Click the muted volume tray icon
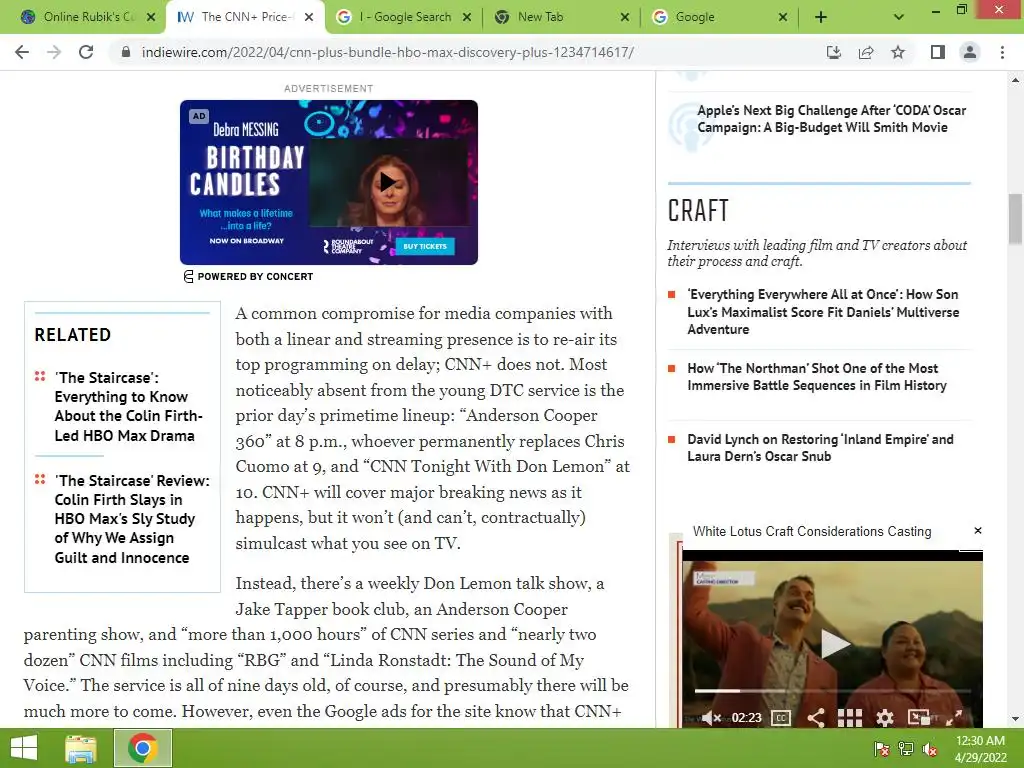Screen dimensions: 1024x768 point(930,749)
